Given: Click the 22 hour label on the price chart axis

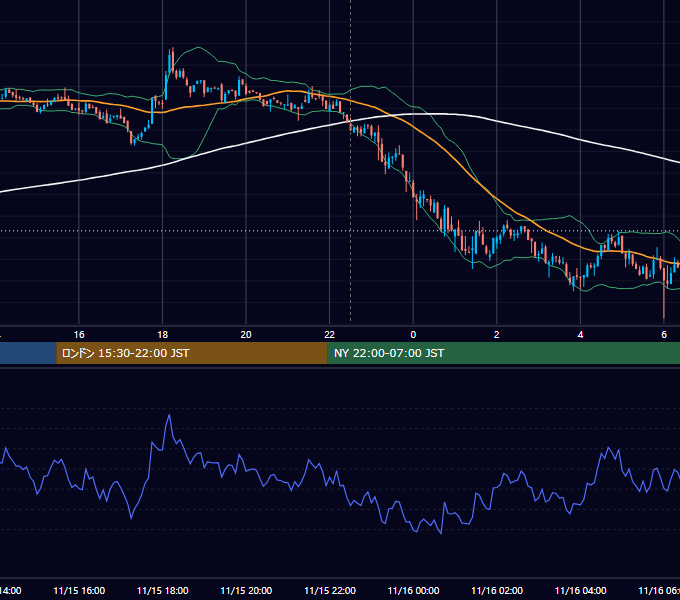Looking at the screenshot, I should click(330, 335).
